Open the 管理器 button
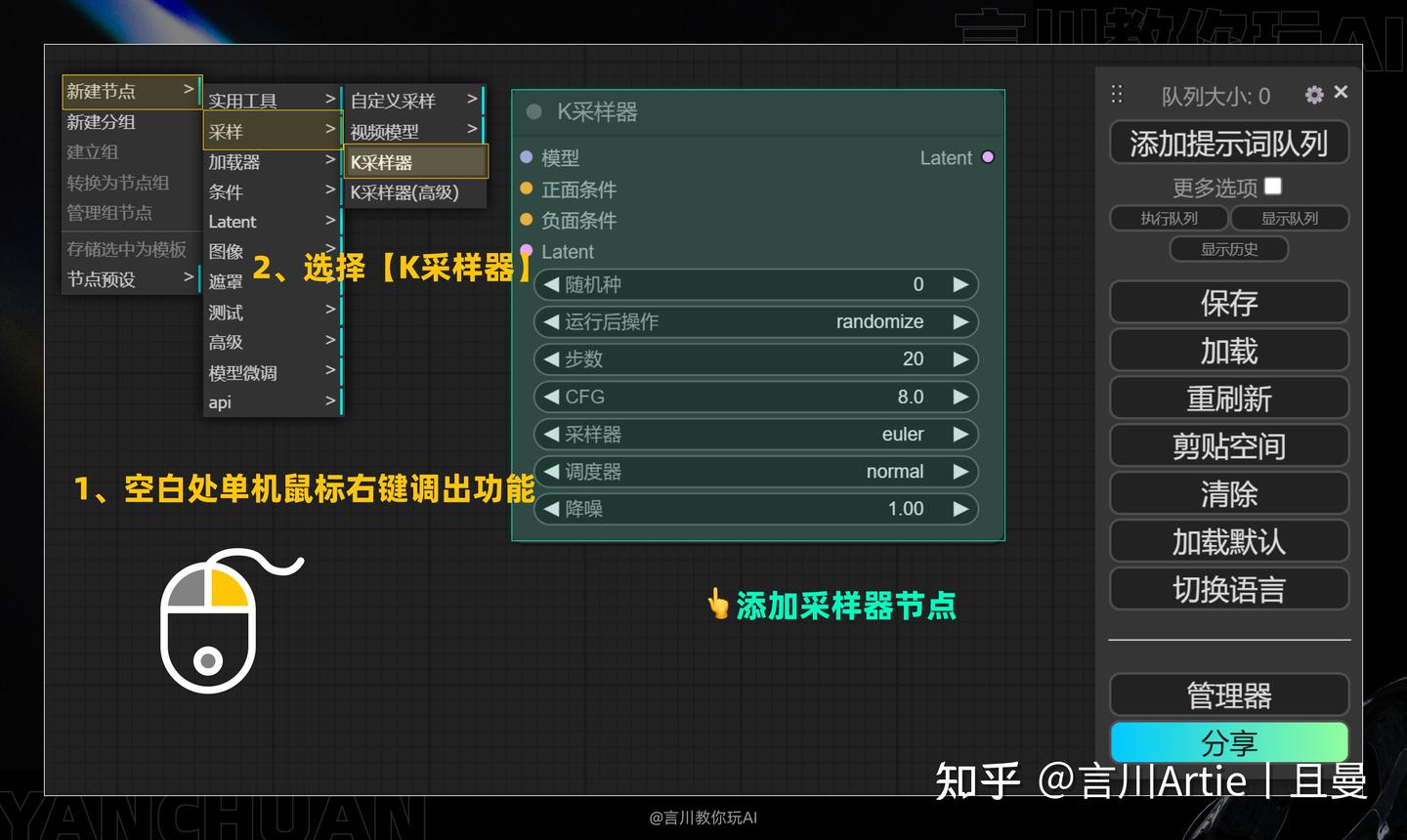 (1229, 694)
